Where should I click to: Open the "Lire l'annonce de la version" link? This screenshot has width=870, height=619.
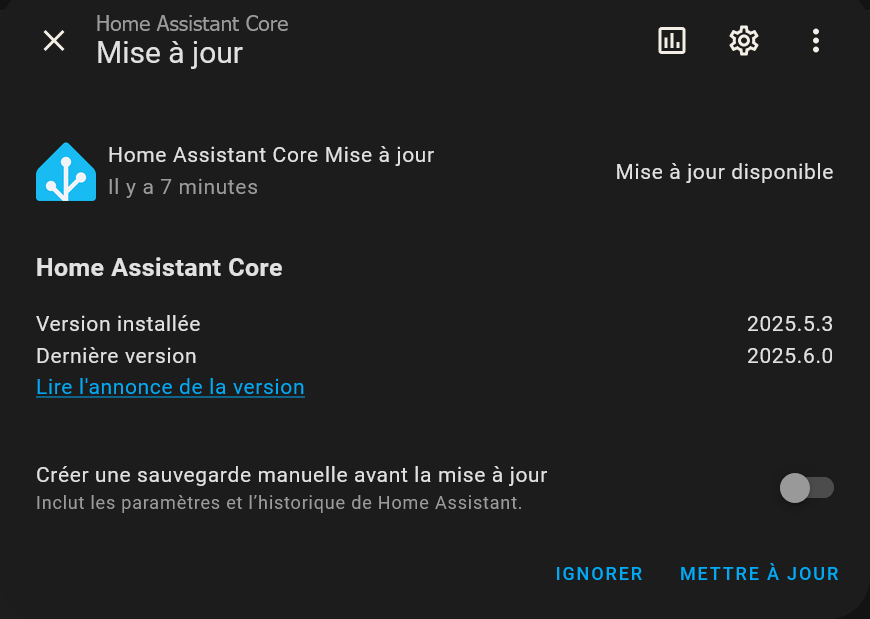point(170,387)
